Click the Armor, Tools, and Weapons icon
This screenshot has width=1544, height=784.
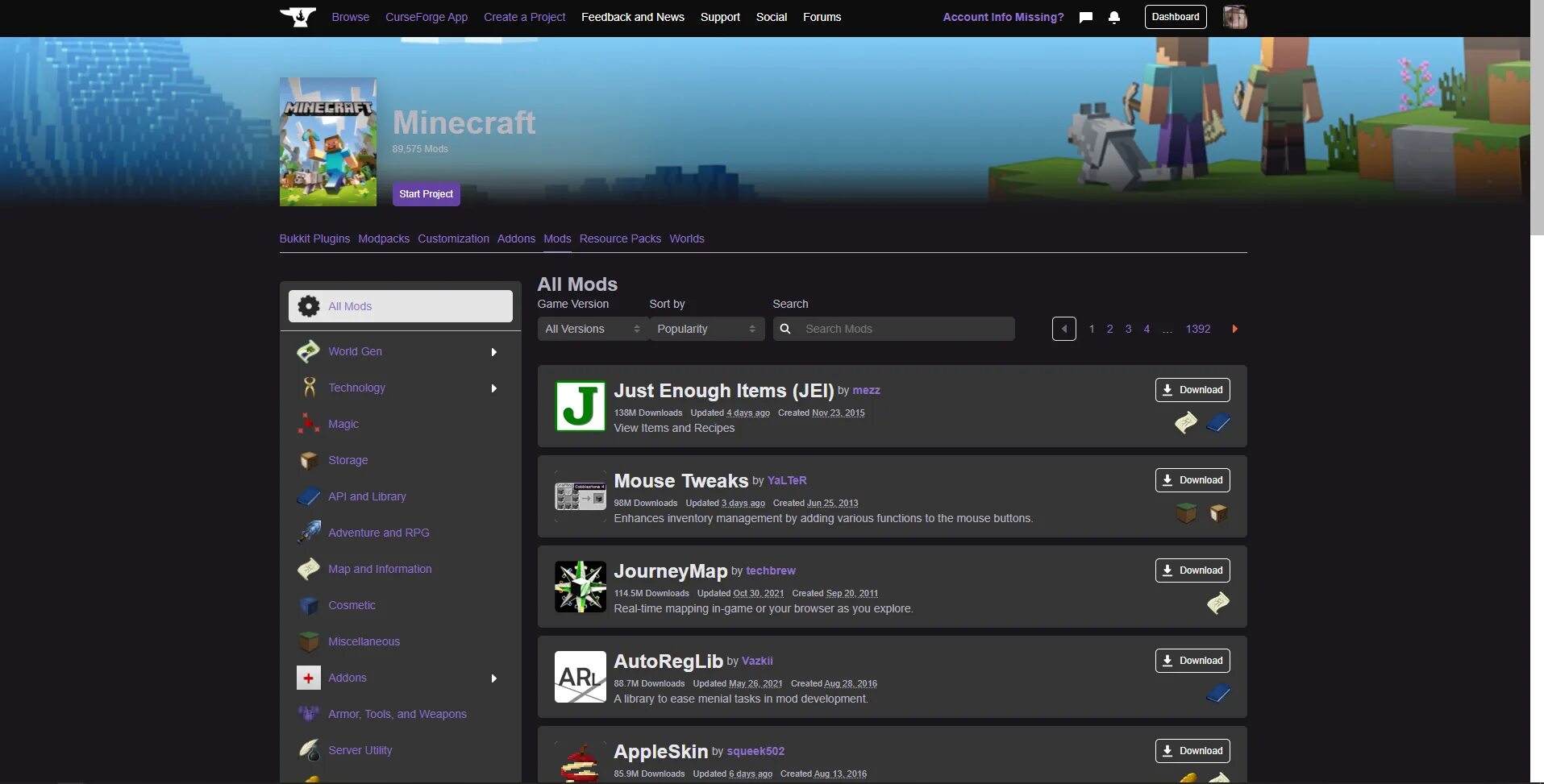tap(309, 714)
